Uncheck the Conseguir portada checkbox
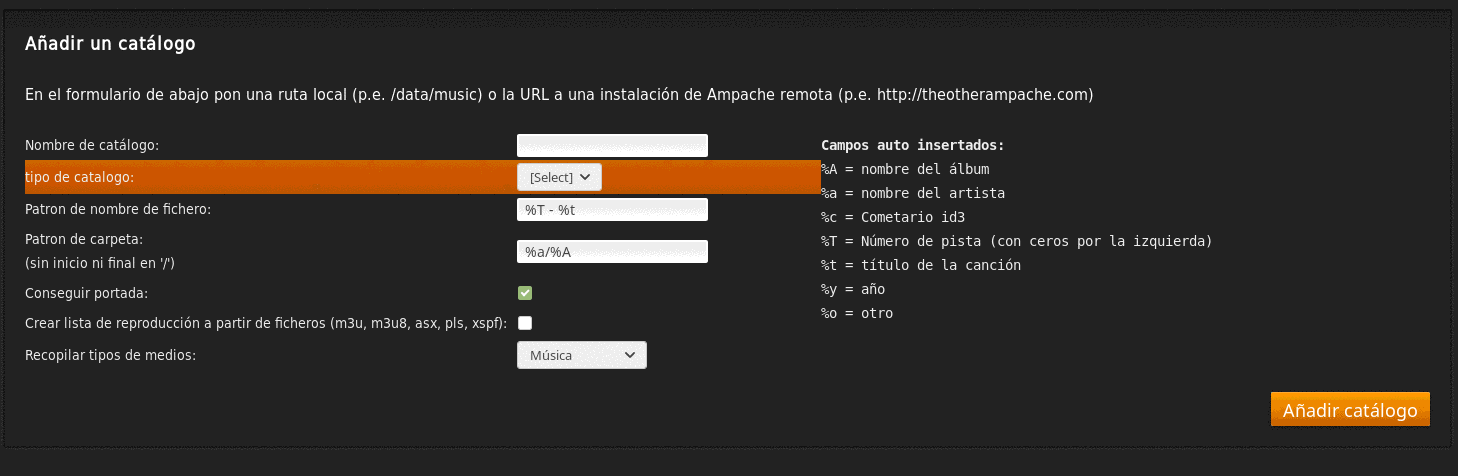The height and width of the screenshot is (476, 1458). coord(525,293)
